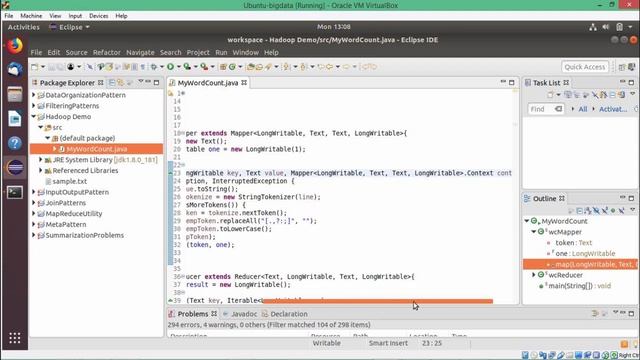Launch Firefox from the Ubuntu dock
This screenshot has width=640, height=360.
[x=15, y=46]
